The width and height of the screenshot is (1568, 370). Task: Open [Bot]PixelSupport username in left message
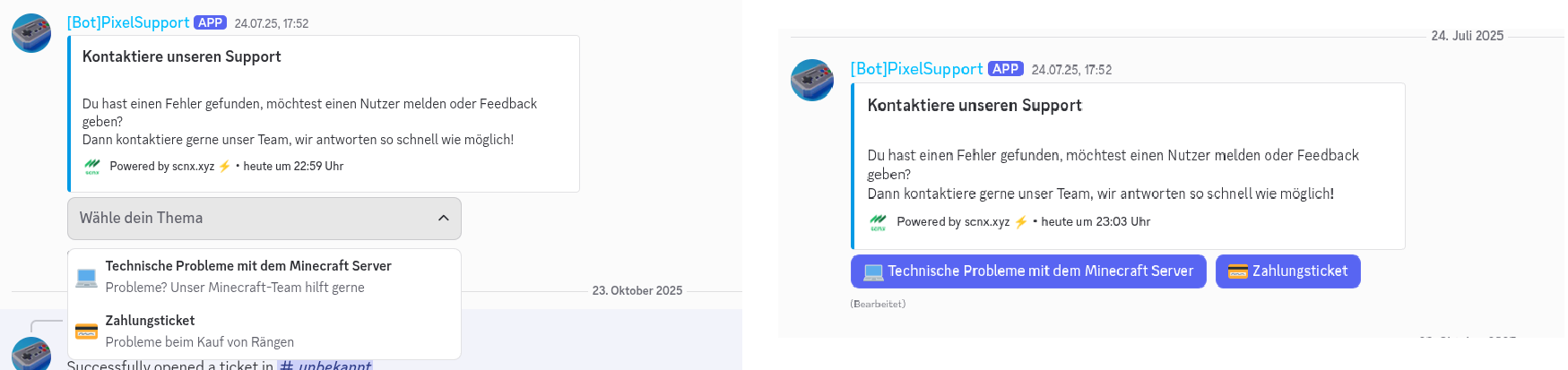(x=128, y=22)
